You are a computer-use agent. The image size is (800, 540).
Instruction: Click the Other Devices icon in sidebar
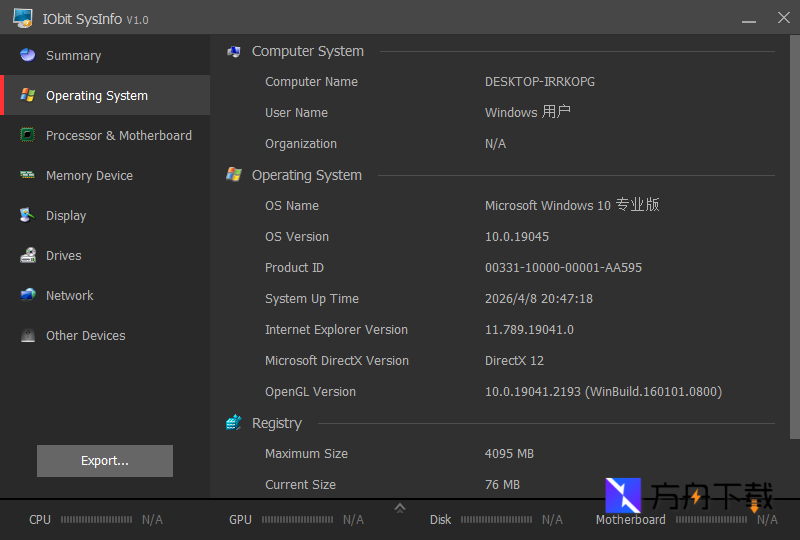[28, 335]
